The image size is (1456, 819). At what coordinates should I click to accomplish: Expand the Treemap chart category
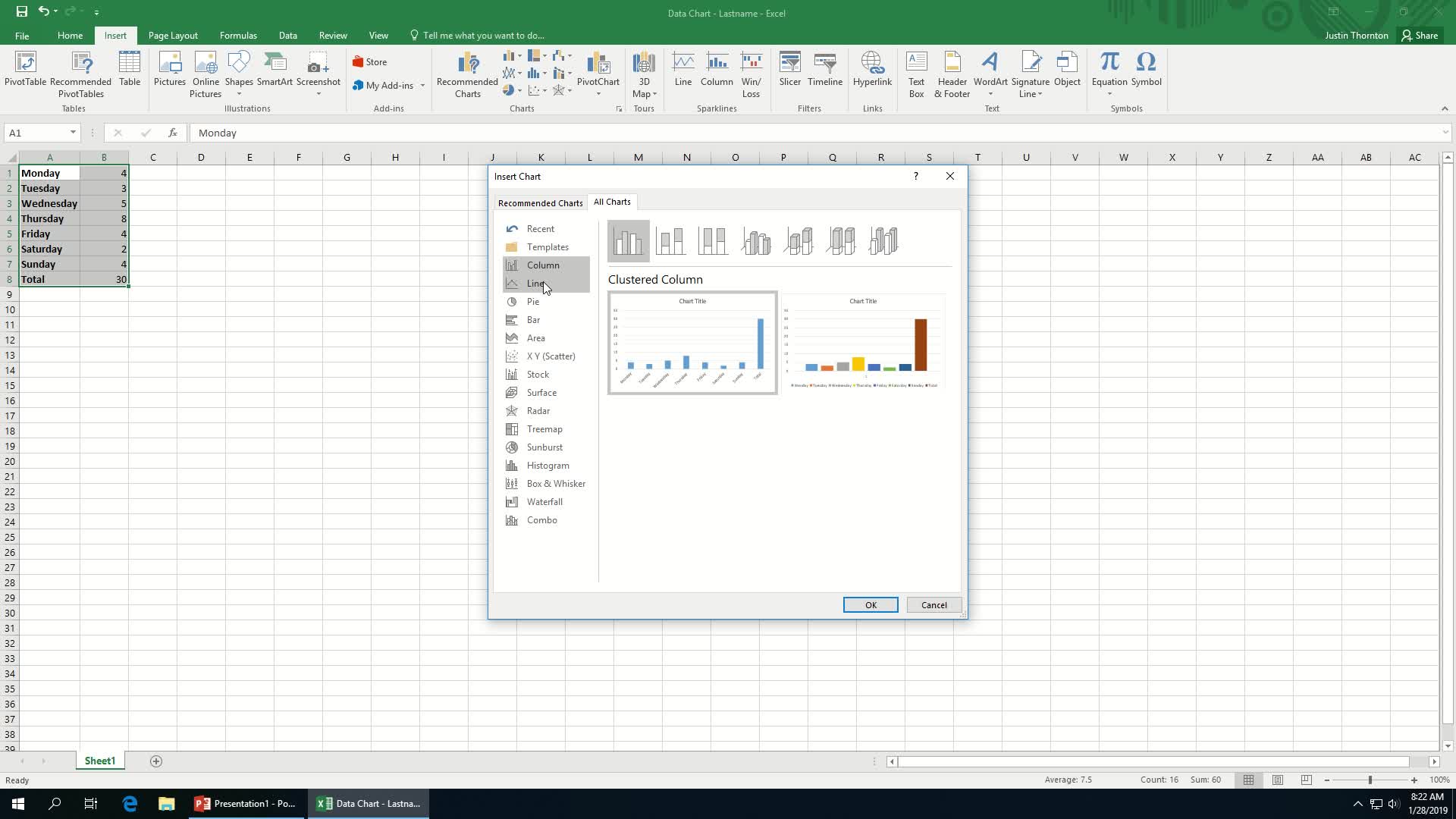(x=544, y=428)
